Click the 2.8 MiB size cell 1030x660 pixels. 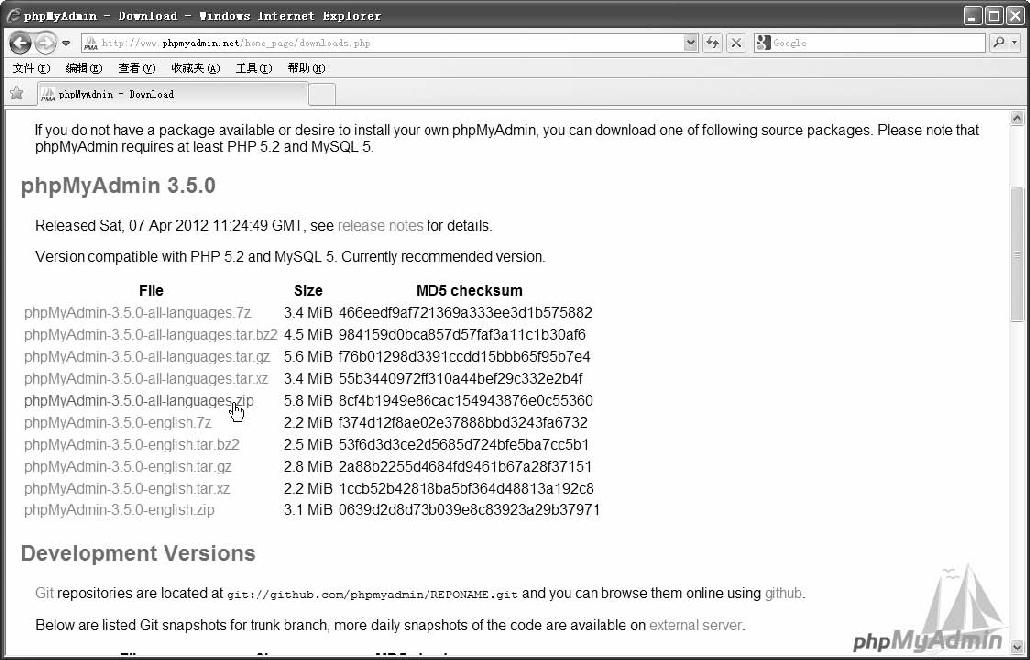[308, 467]
